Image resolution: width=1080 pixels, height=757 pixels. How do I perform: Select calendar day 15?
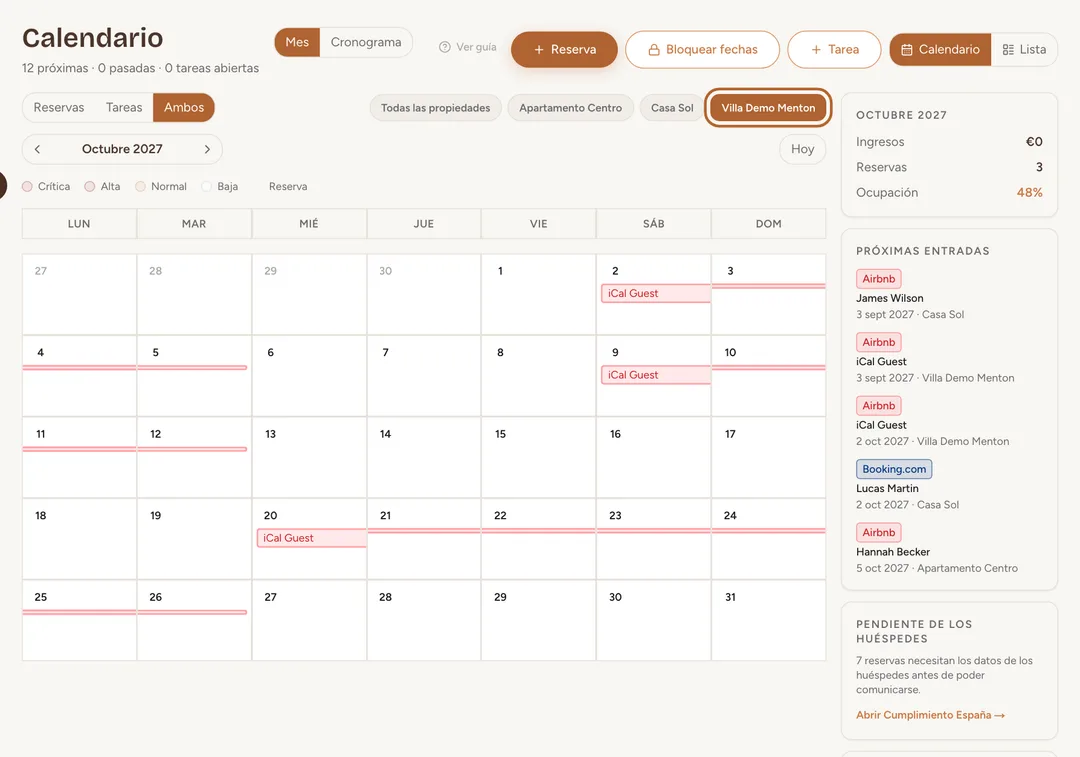click(x=539, y=457)
